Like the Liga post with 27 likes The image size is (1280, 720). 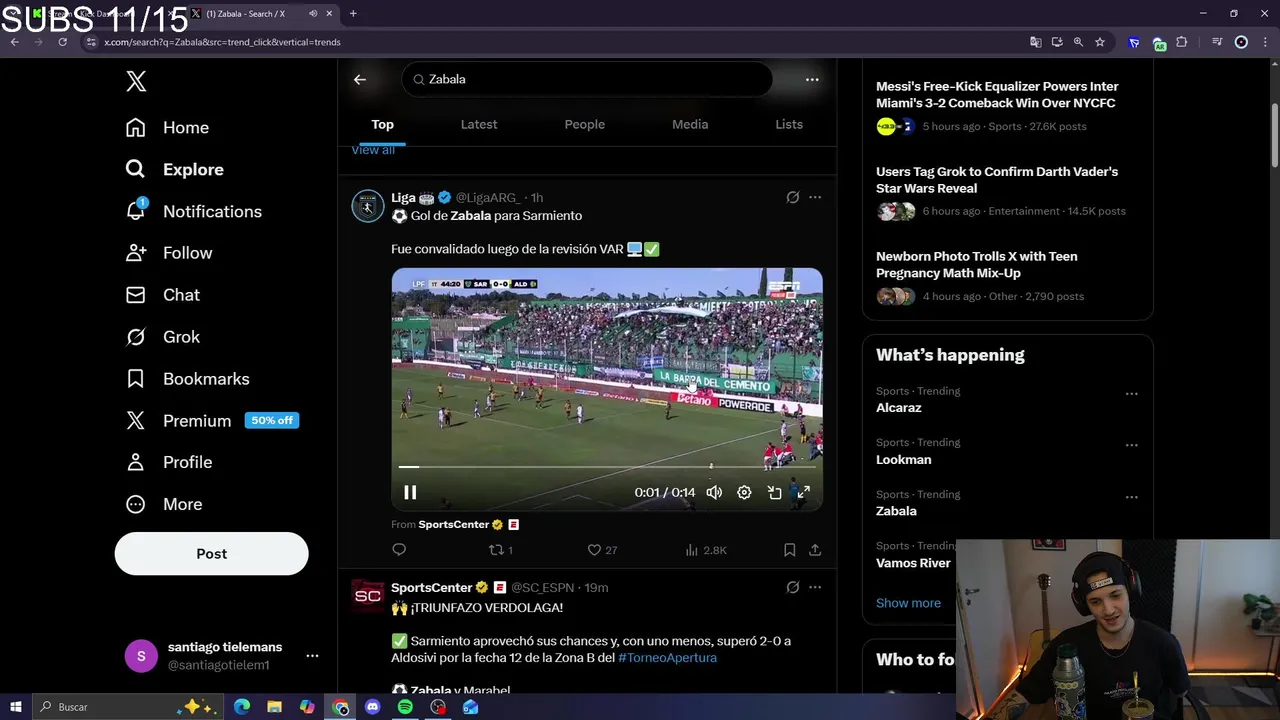[602, 550]
